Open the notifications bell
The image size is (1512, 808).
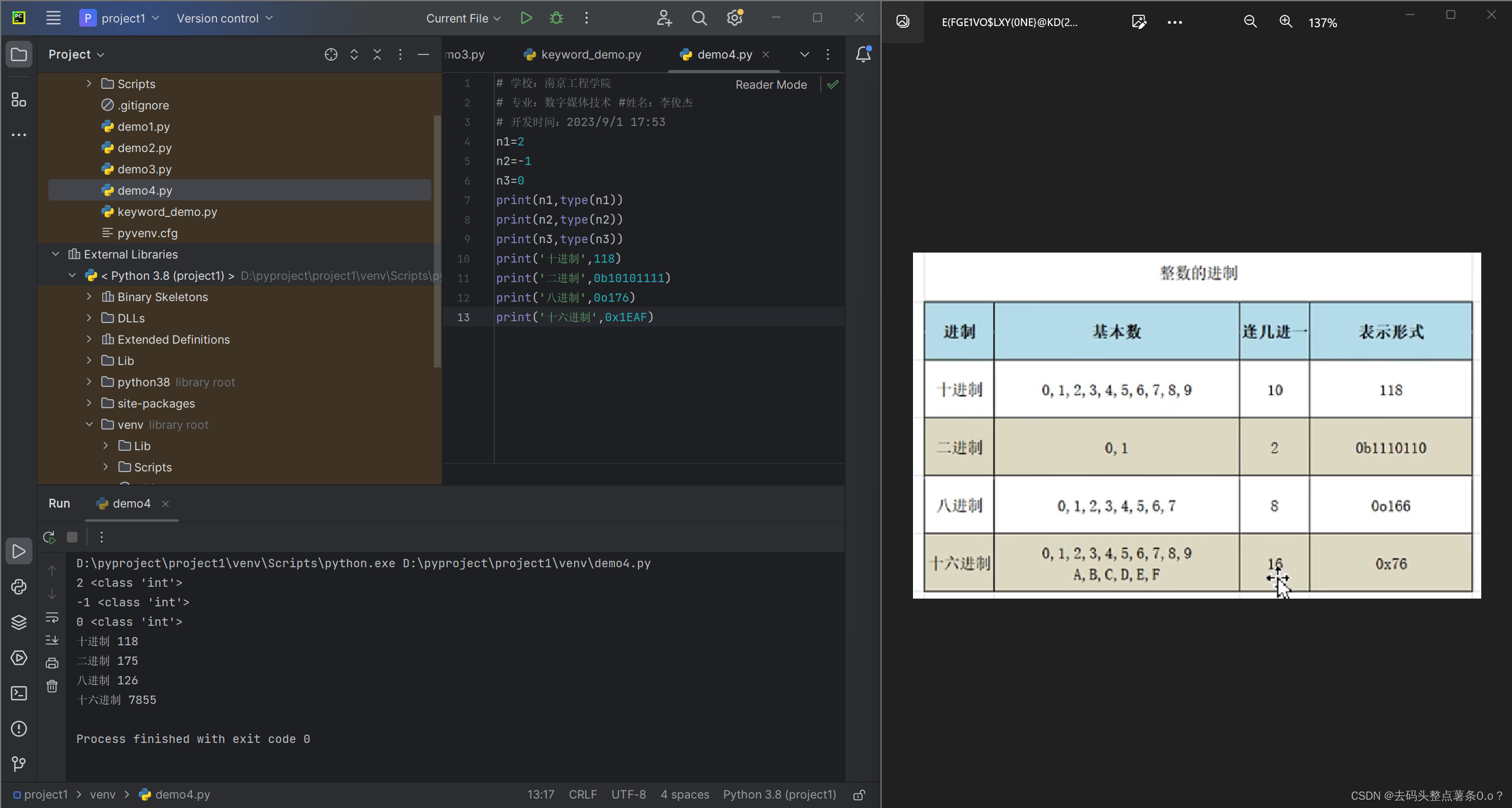click(863, 54)
